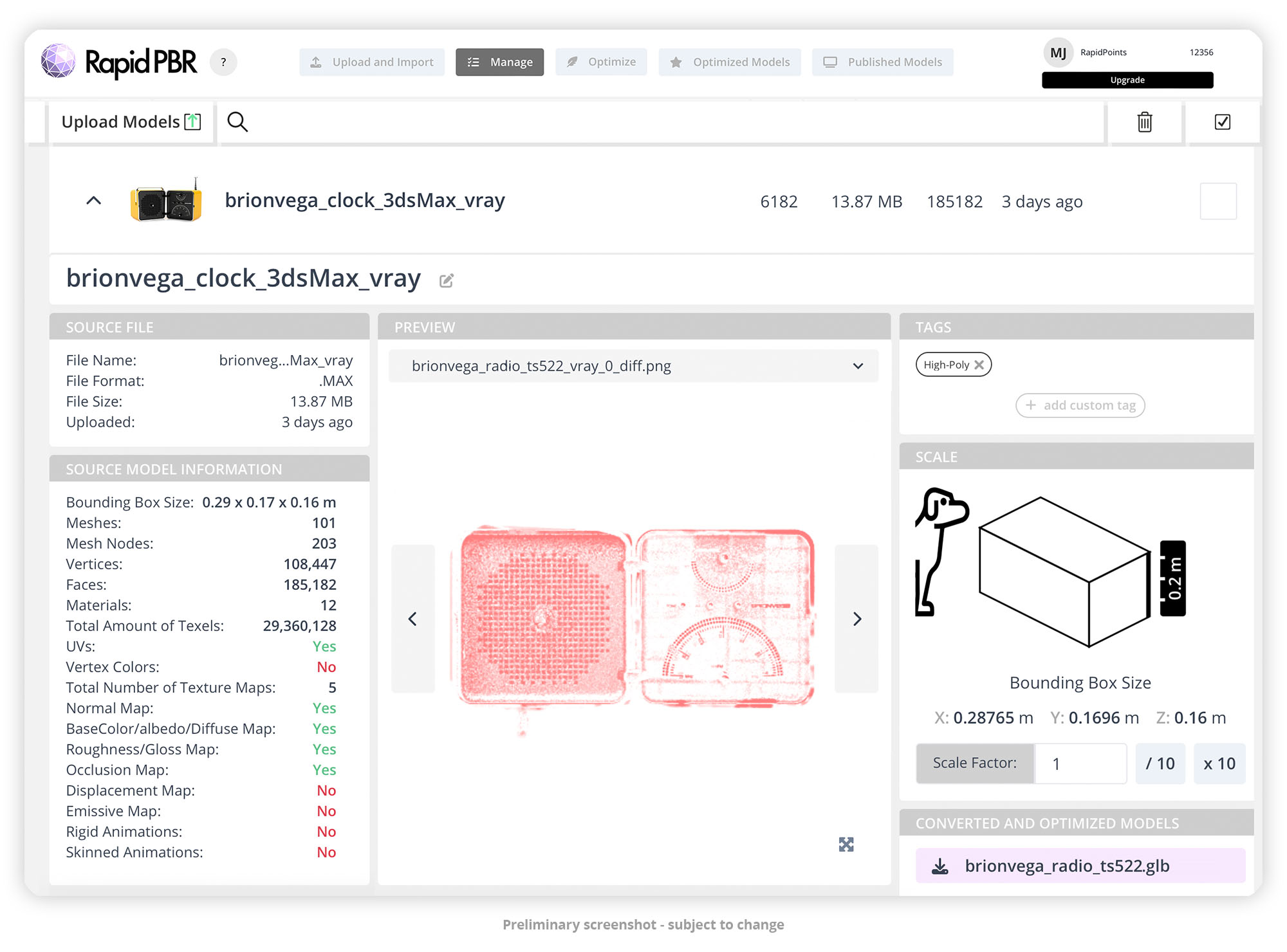Click the X: 0.28765 m dimension
The height and width of the screenshot is (952, 1287).
(x=984, y=718)
